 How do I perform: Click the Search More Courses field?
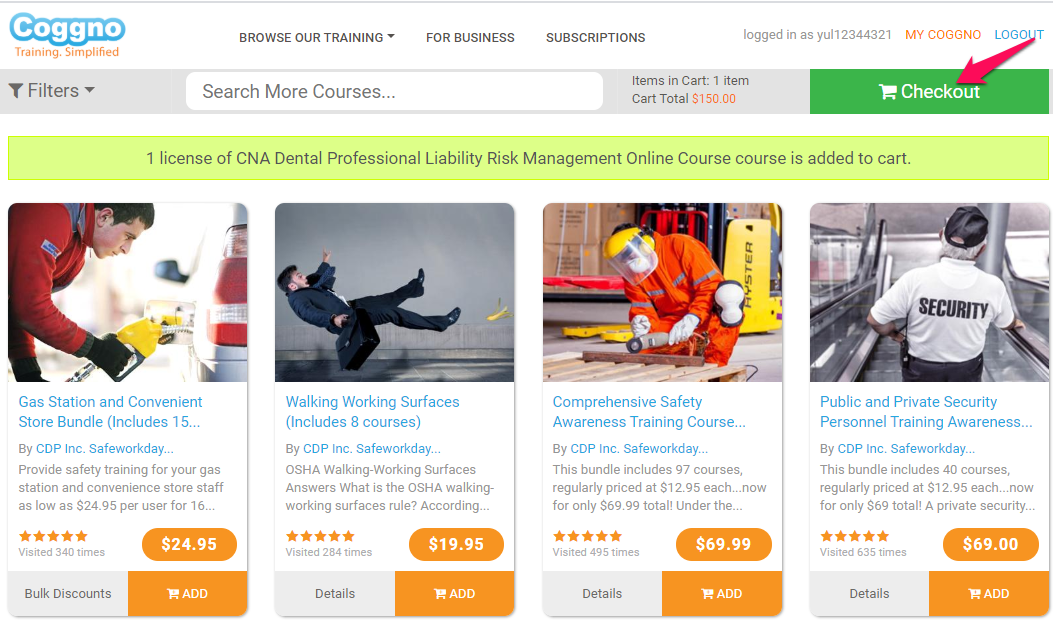394,91
